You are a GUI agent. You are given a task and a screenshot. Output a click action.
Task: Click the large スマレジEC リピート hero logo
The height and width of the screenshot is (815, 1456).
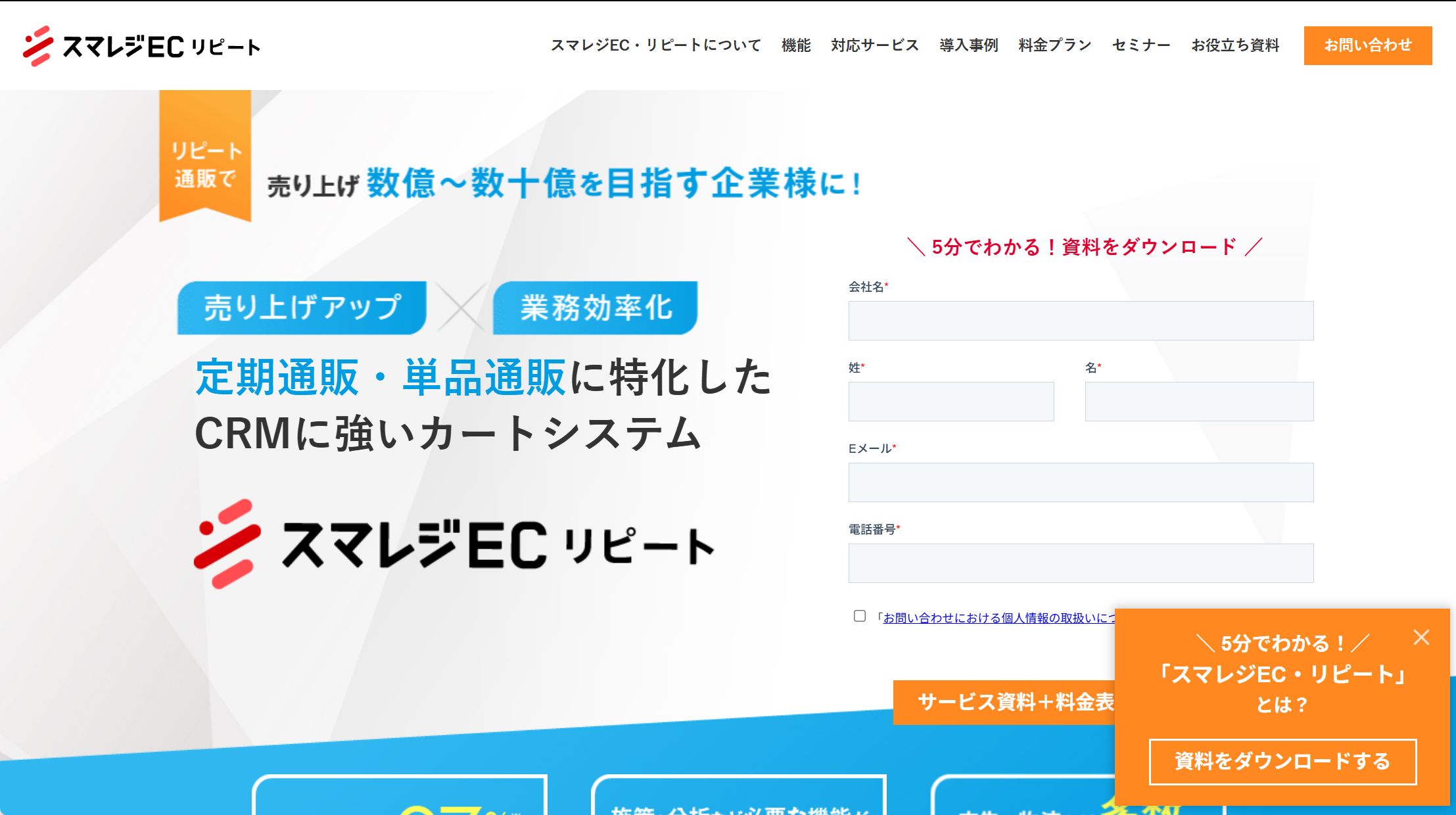click(x=454, y=544)
